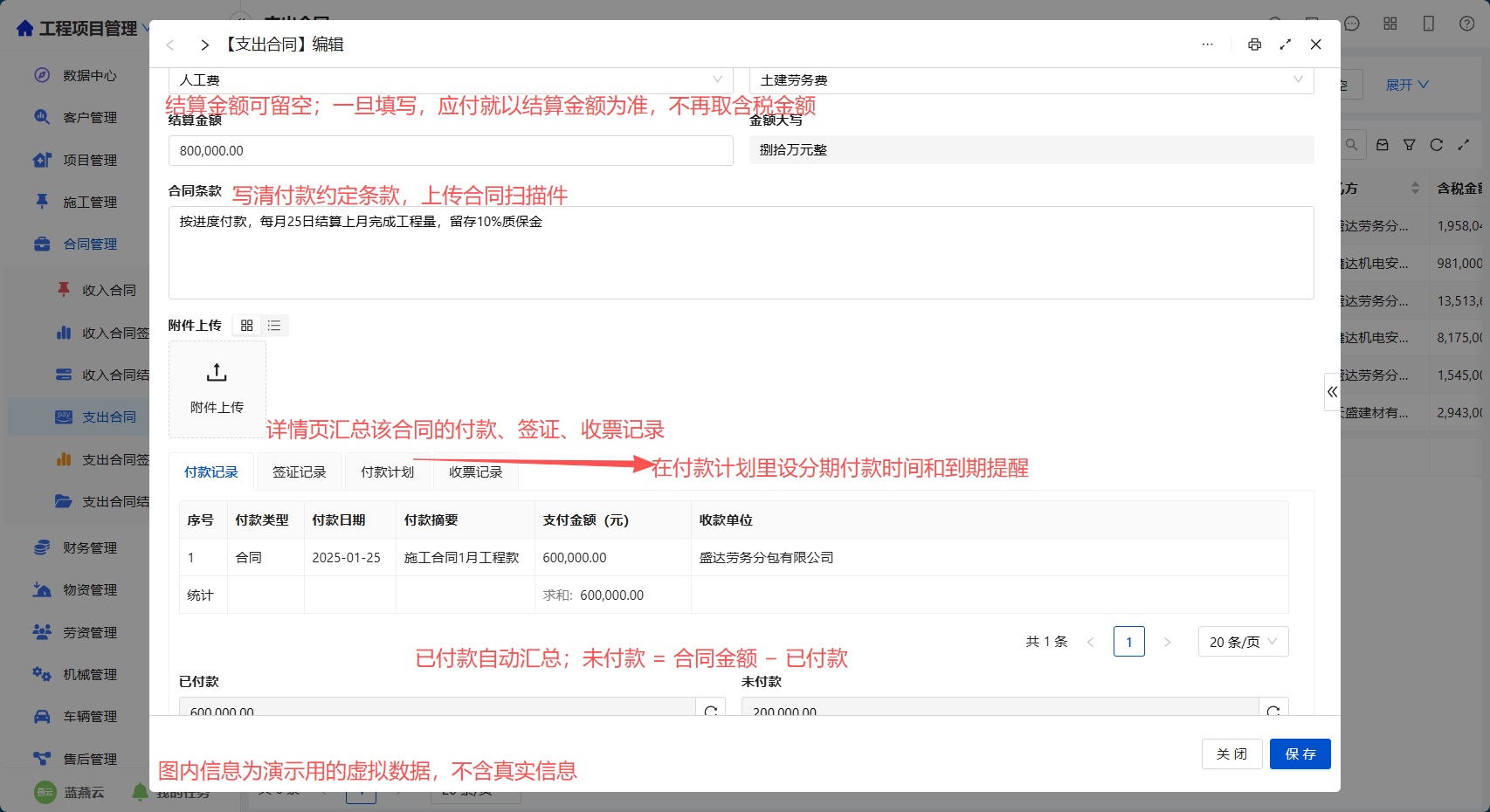Open help icon in top bar

pyautogui.click(x=1466, y=24)
